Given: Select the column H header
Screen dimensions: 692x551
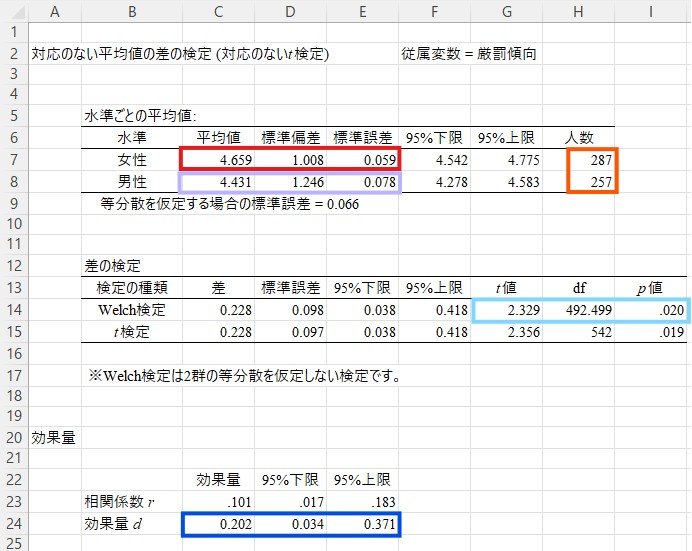Looking at the screenshot, I should click(x=579, y=11).
